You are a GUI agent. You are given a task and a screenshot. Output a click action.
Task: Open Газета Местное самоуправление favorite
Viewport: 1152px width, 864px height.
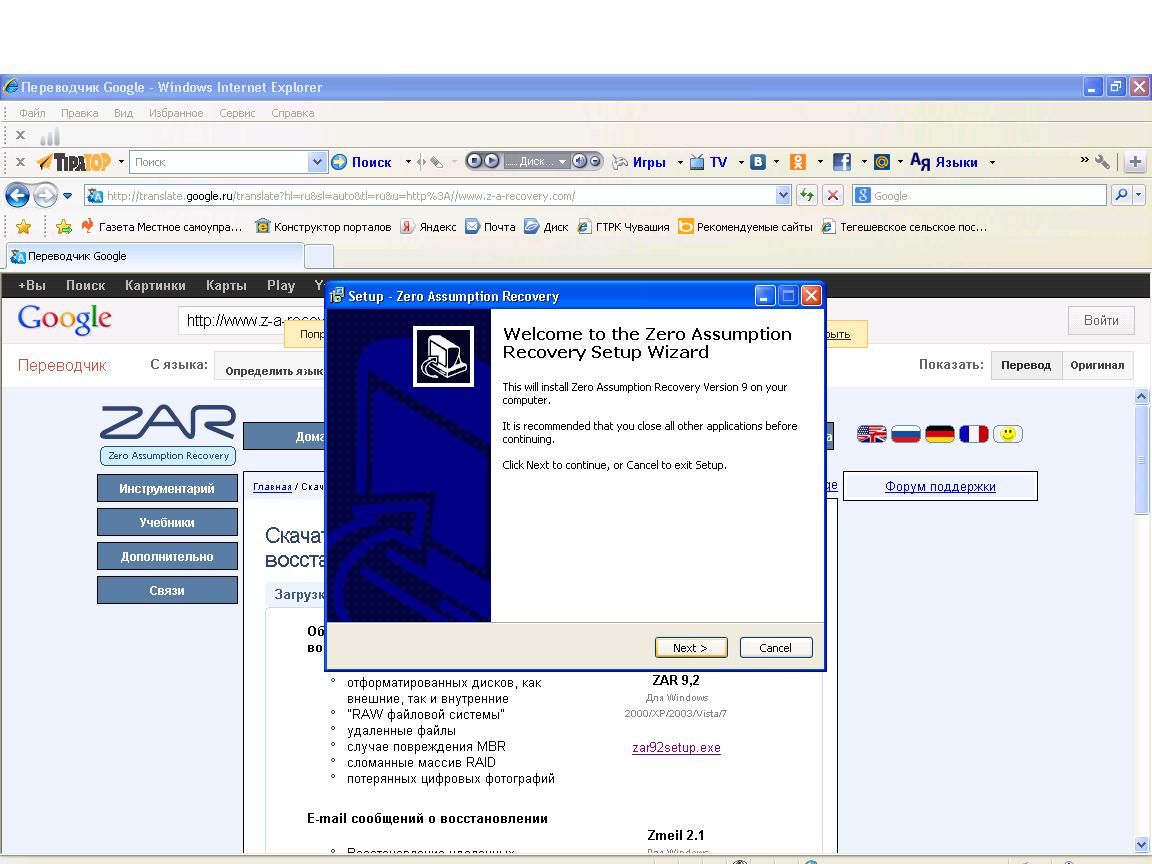pos(162,227)
